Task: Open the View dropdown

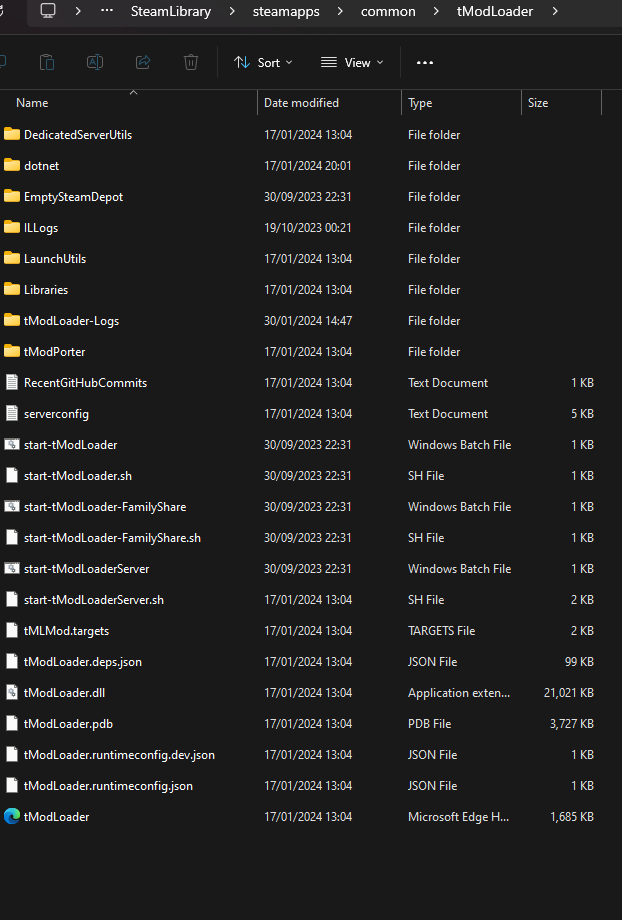Action: click(x=352, y=63)
